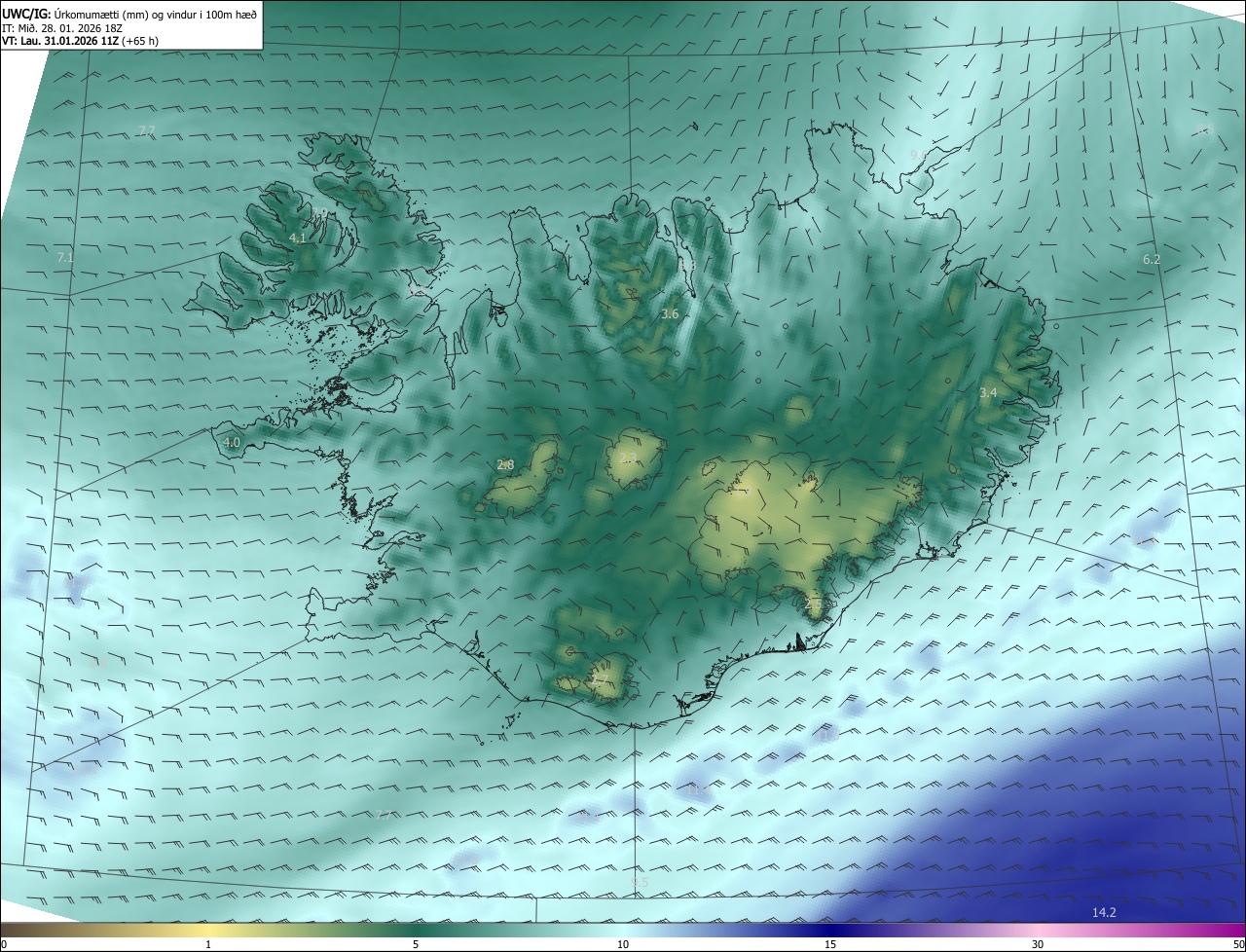The height and width of the screenshot is (952, 1246).
Task: Click the 2.8 value on the map
Action: tap(505, 464)
